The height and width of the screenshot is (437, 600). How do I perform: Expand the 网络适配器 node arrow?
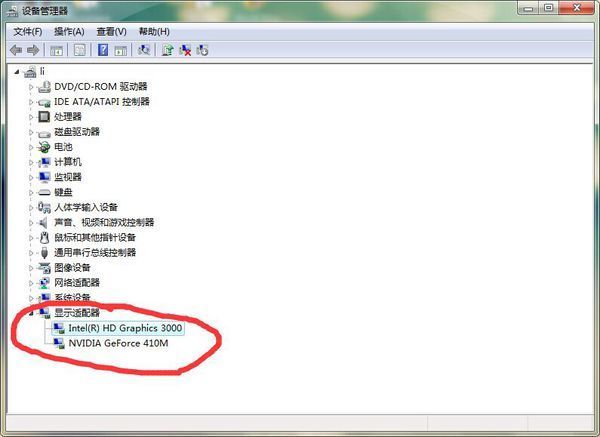point(31,283)
